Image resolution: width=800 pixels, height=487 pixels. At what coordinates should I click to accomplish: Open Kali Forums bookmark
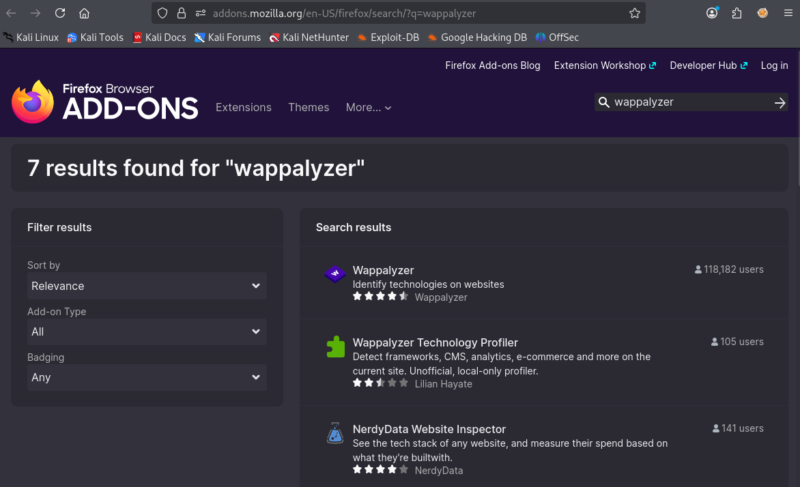[228, 37]
